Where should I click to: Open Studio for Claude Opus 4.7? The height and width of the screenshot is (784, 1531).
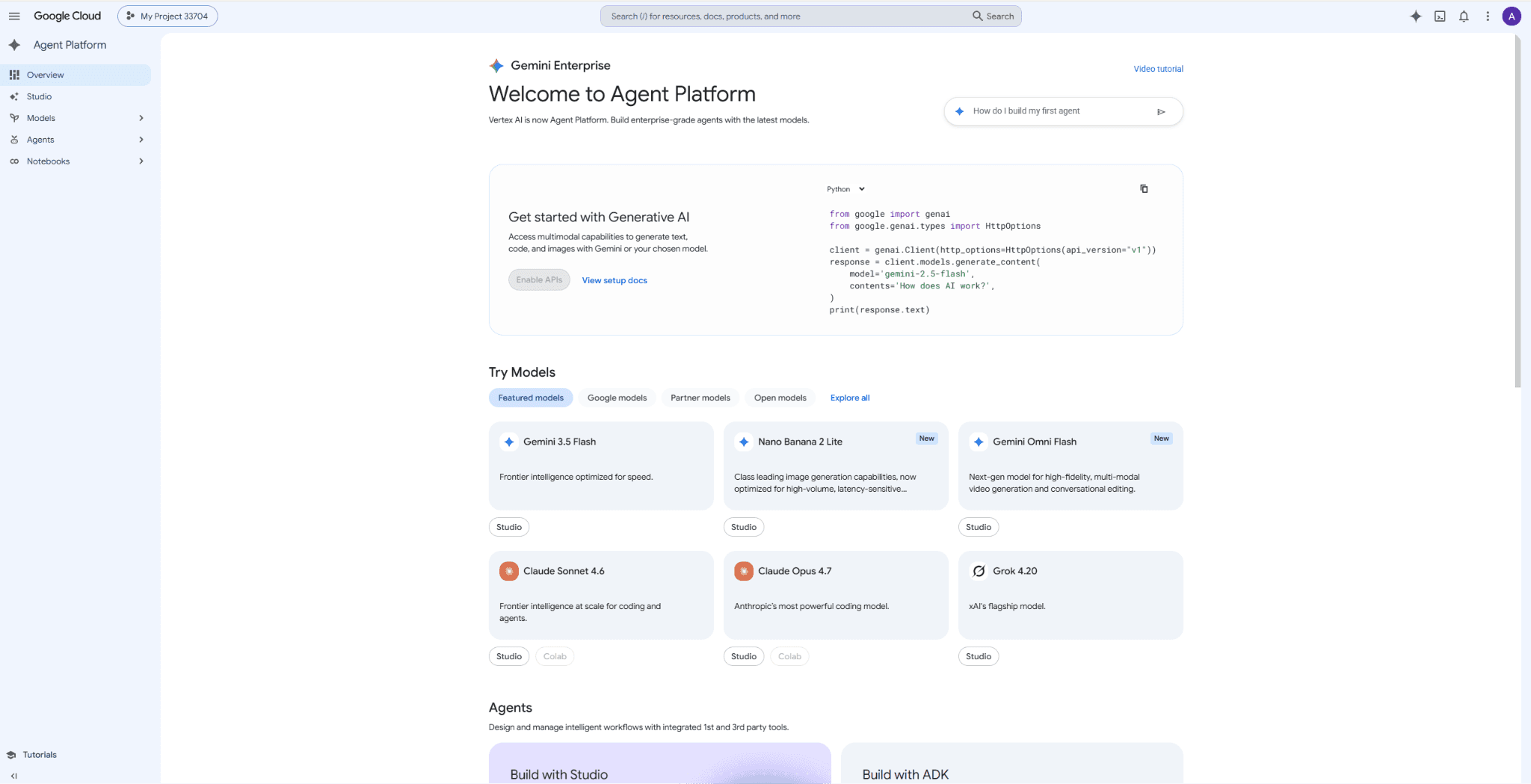pos(744,656)
